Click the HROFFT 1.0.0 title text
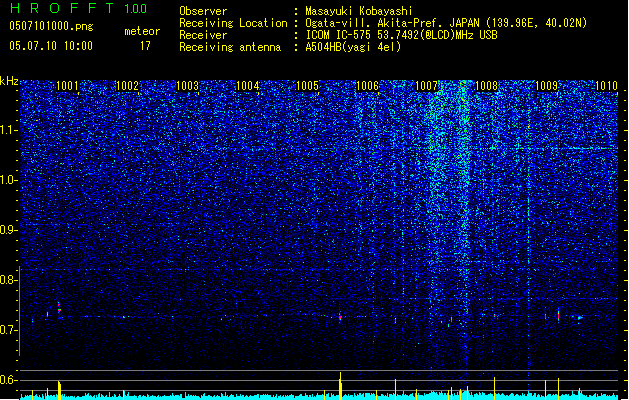This screenshot has height=400, width=629. (78, 8)
